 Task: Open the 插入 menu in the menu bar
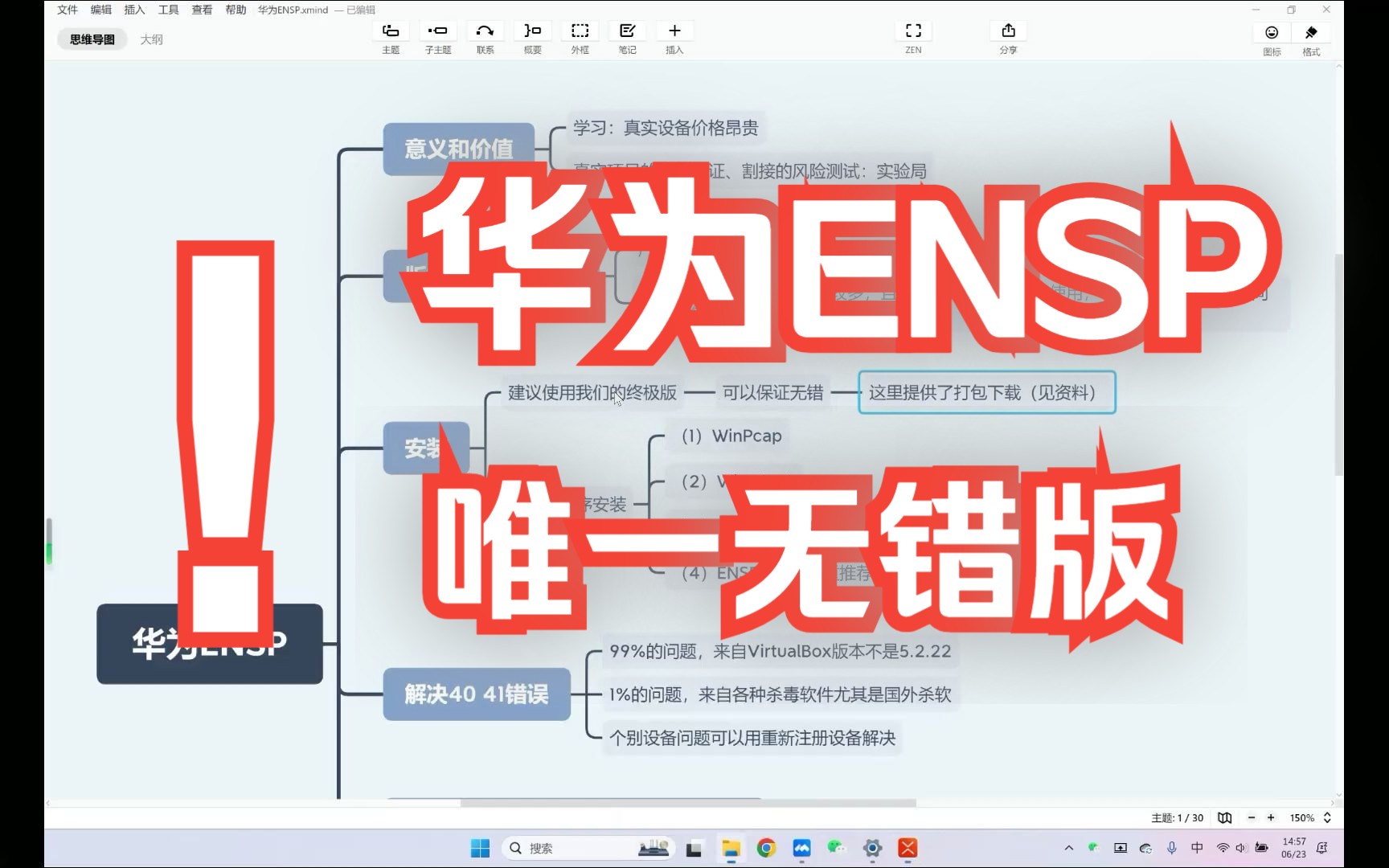134,10
